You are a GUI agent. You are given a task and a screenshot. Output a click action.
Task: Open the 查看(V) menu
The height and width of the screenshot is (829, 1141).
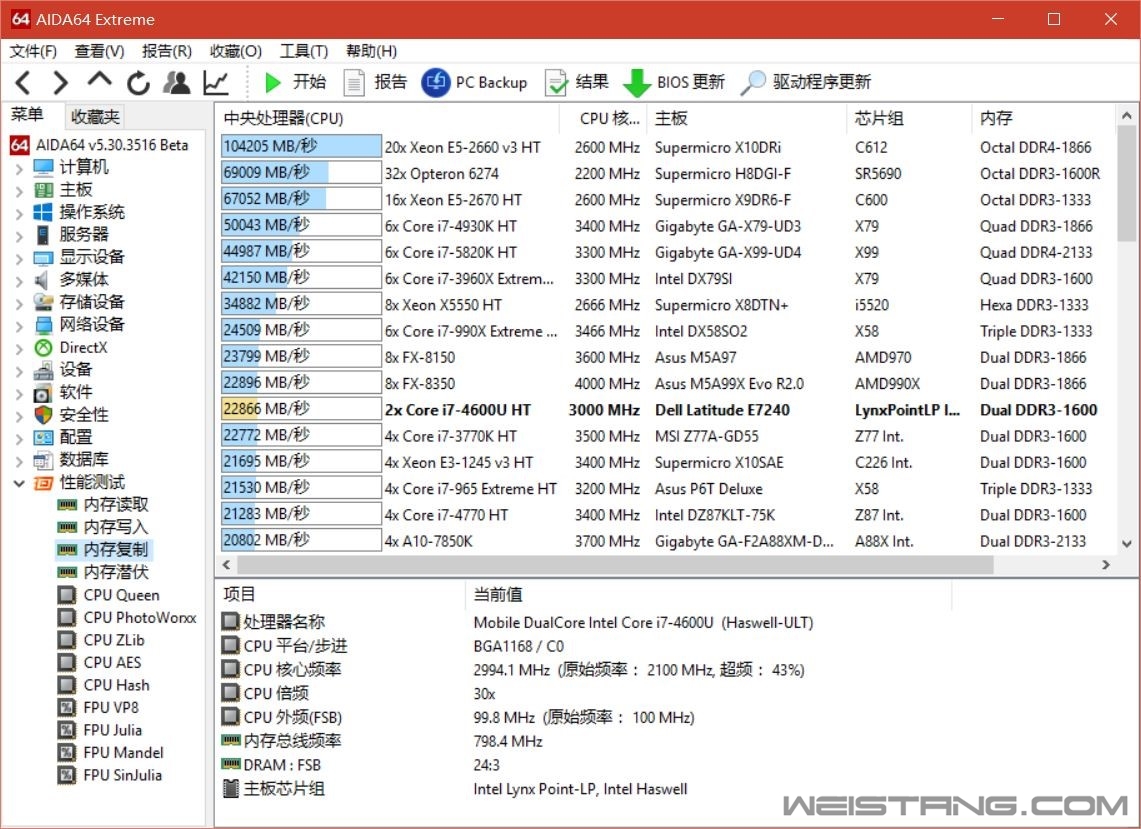(x=100, y=51)
